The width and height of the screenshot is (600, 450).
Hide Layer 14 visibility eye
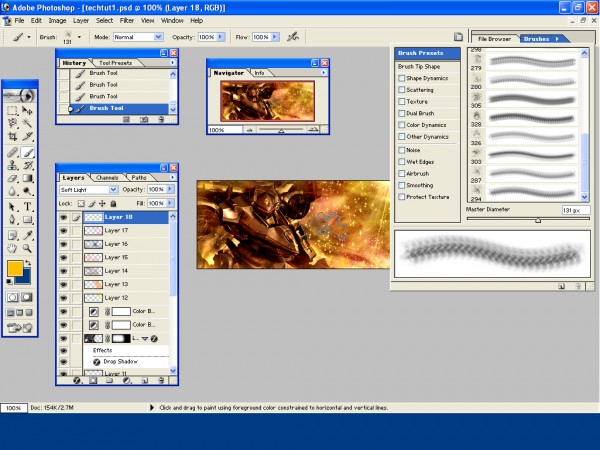(x=64, y=271)
